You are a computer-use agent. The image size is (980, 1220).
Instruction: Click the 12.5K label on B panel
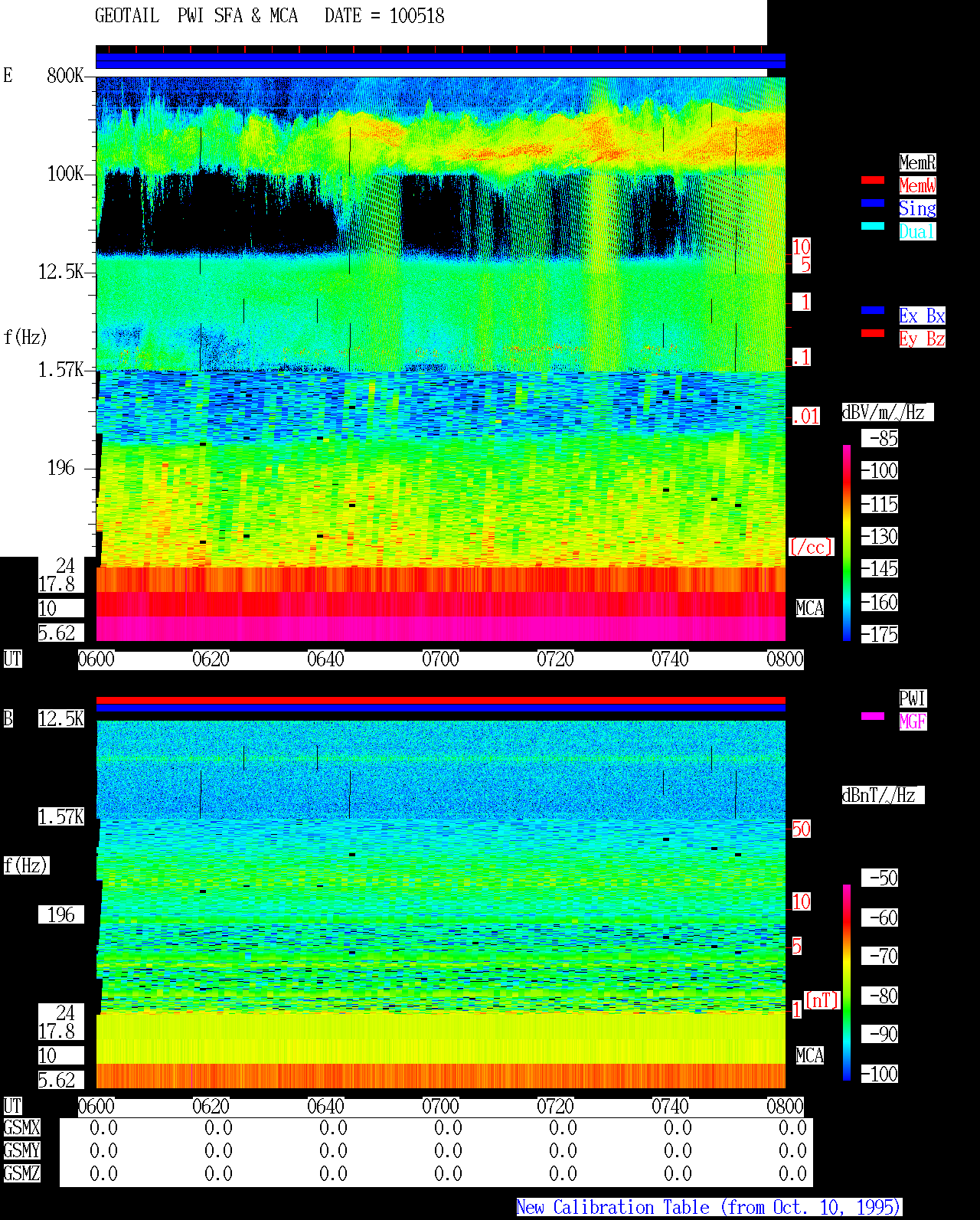coord(61,719)
